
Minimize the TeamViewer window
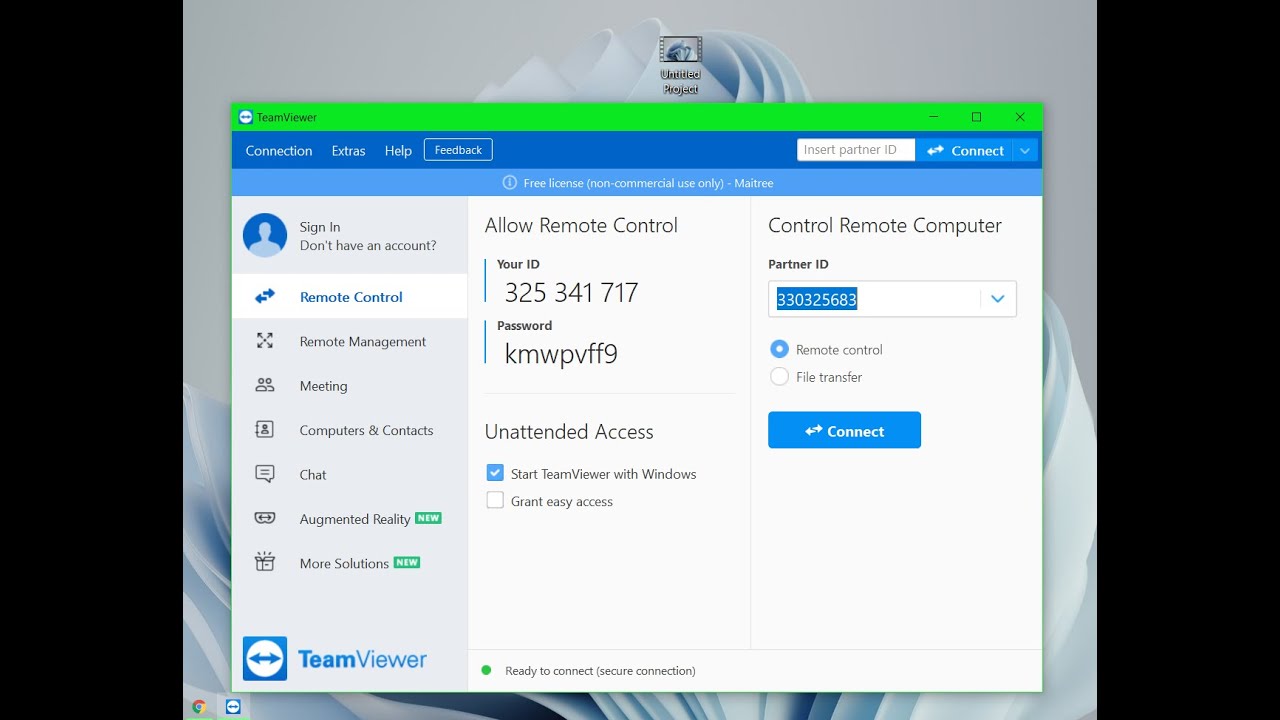[933, 117]
